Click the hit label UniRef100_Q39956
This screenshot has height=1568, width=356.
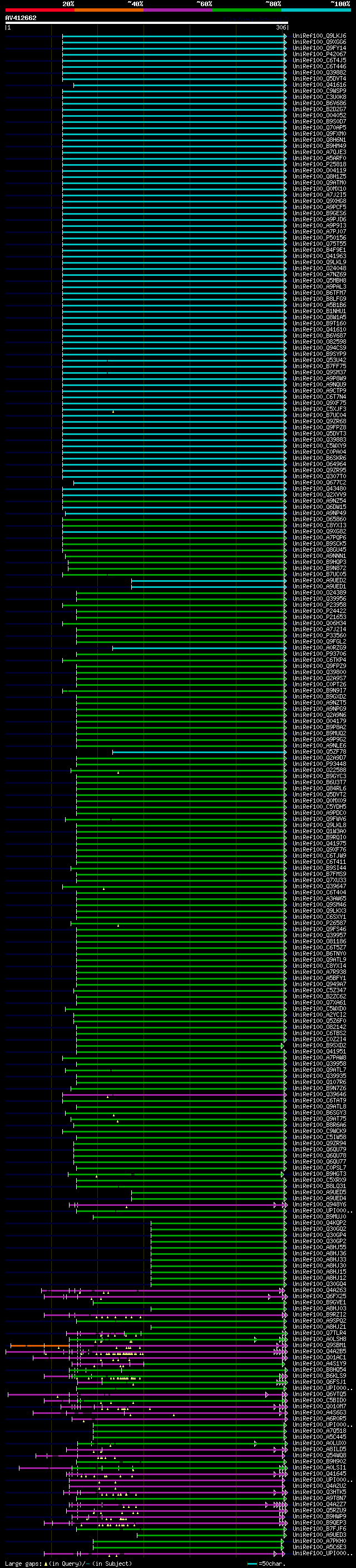click(319, 598)
